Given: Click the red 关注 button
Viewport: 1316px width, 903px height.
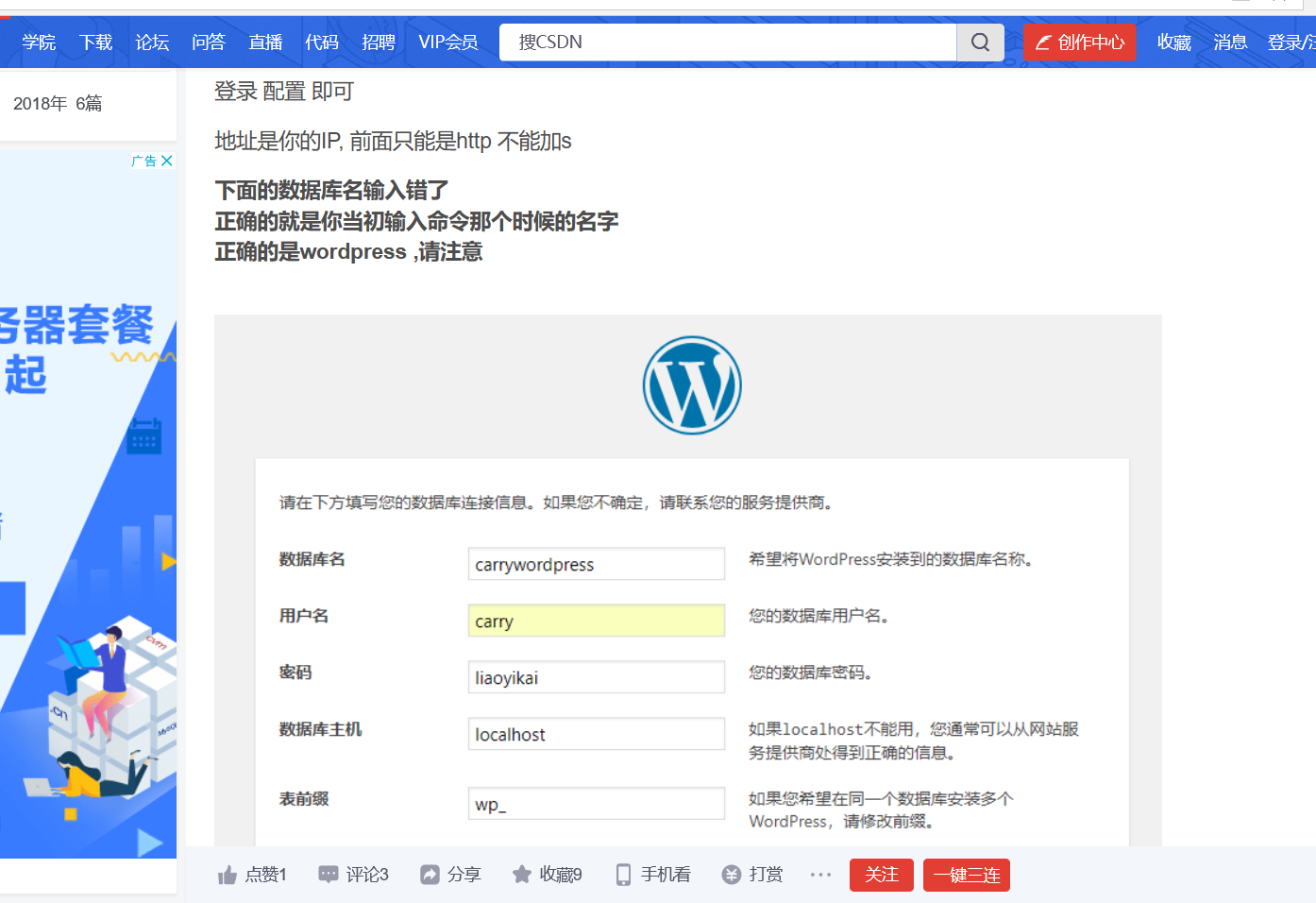Looking at the screenshot, I should point(882,875).
